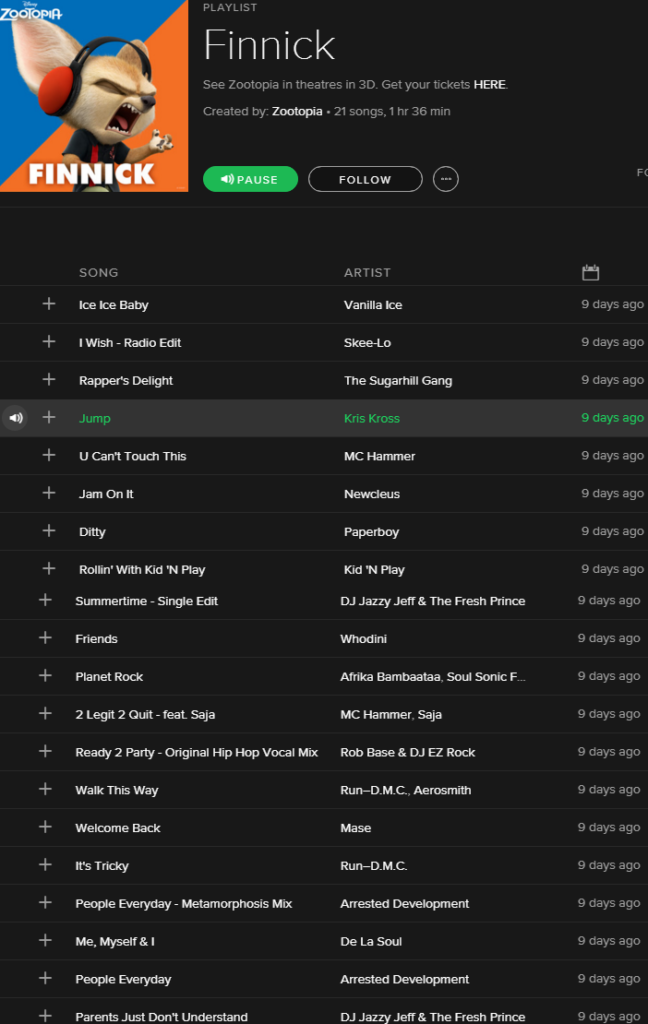Open artist De La Soul
The height and width of the screenshot is (1024, 648).
(371, 942)
